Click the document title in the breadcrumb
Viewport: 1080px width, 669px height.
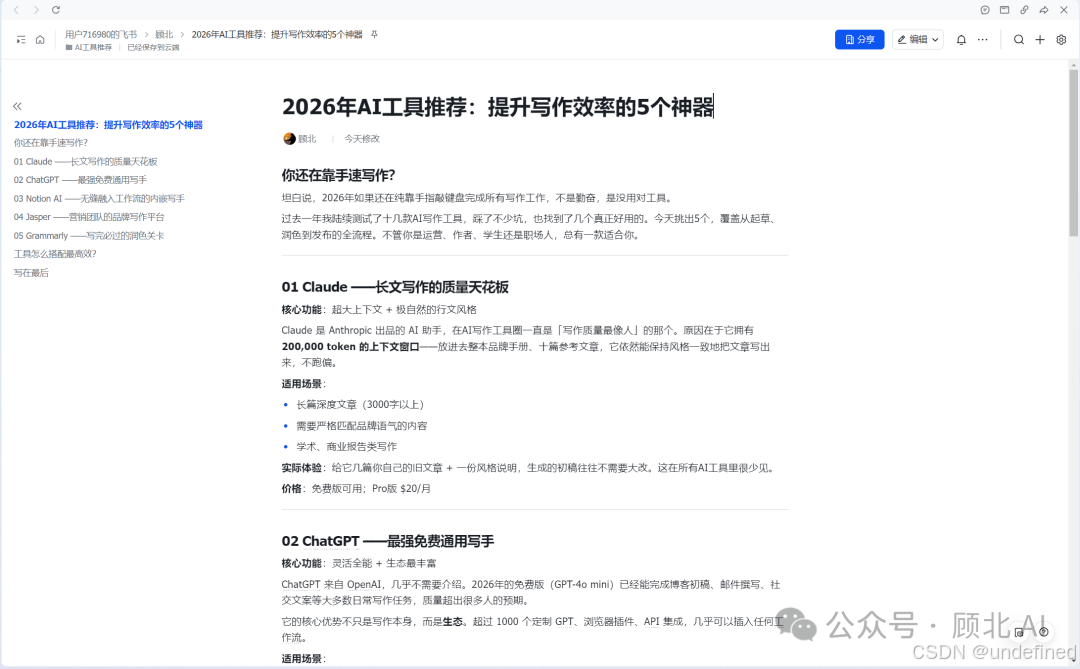click(x=276, y=34)
